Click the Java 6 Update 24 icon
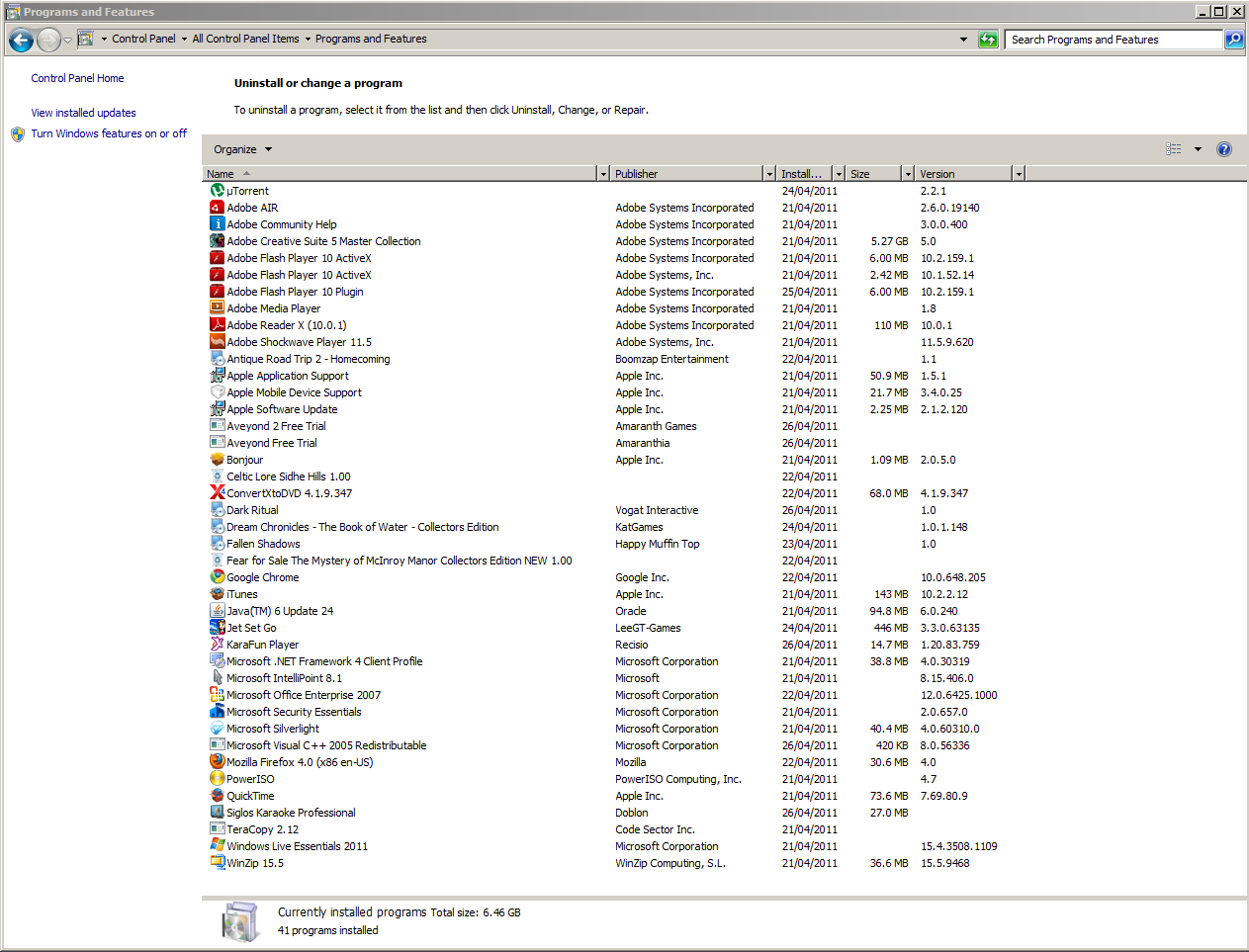The height and width of the screenshot is (952, 1249). (x=218, y=611)
